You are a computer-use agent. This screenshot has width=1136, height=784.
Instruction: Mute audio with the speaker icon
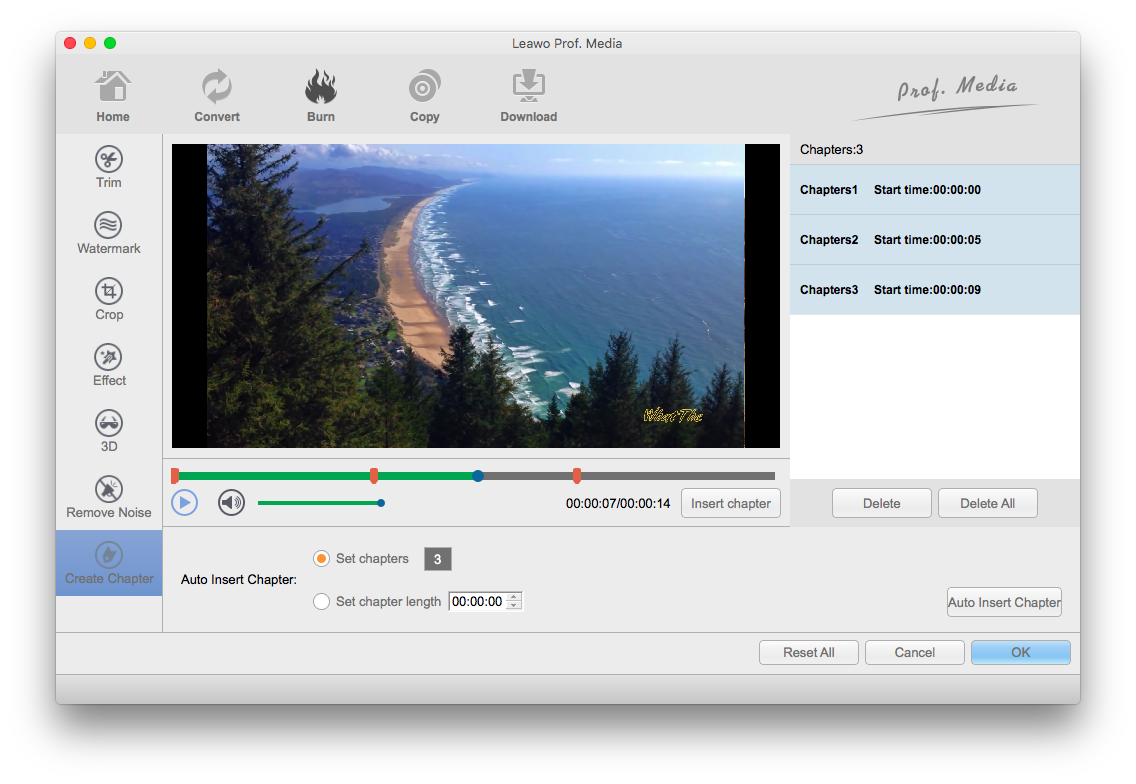tap(231, 503)
